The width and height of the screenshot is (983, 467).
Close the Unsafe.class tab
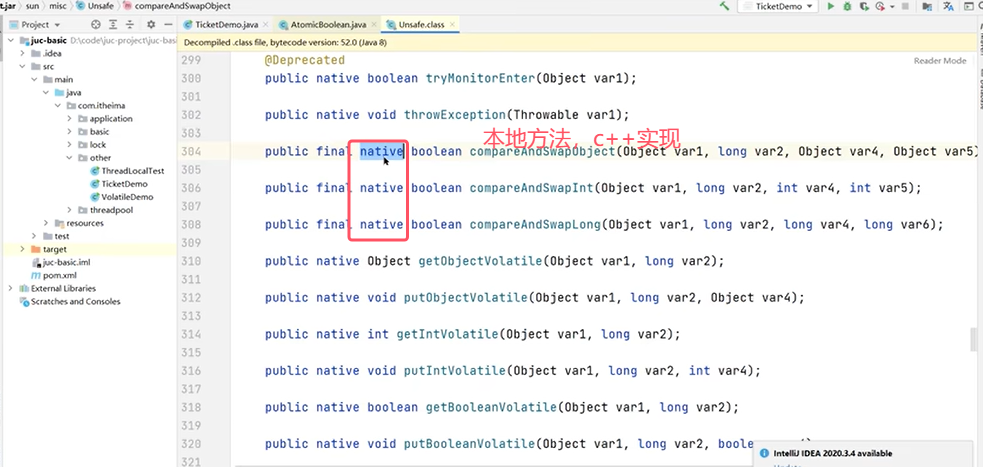[x=452, y=24]
